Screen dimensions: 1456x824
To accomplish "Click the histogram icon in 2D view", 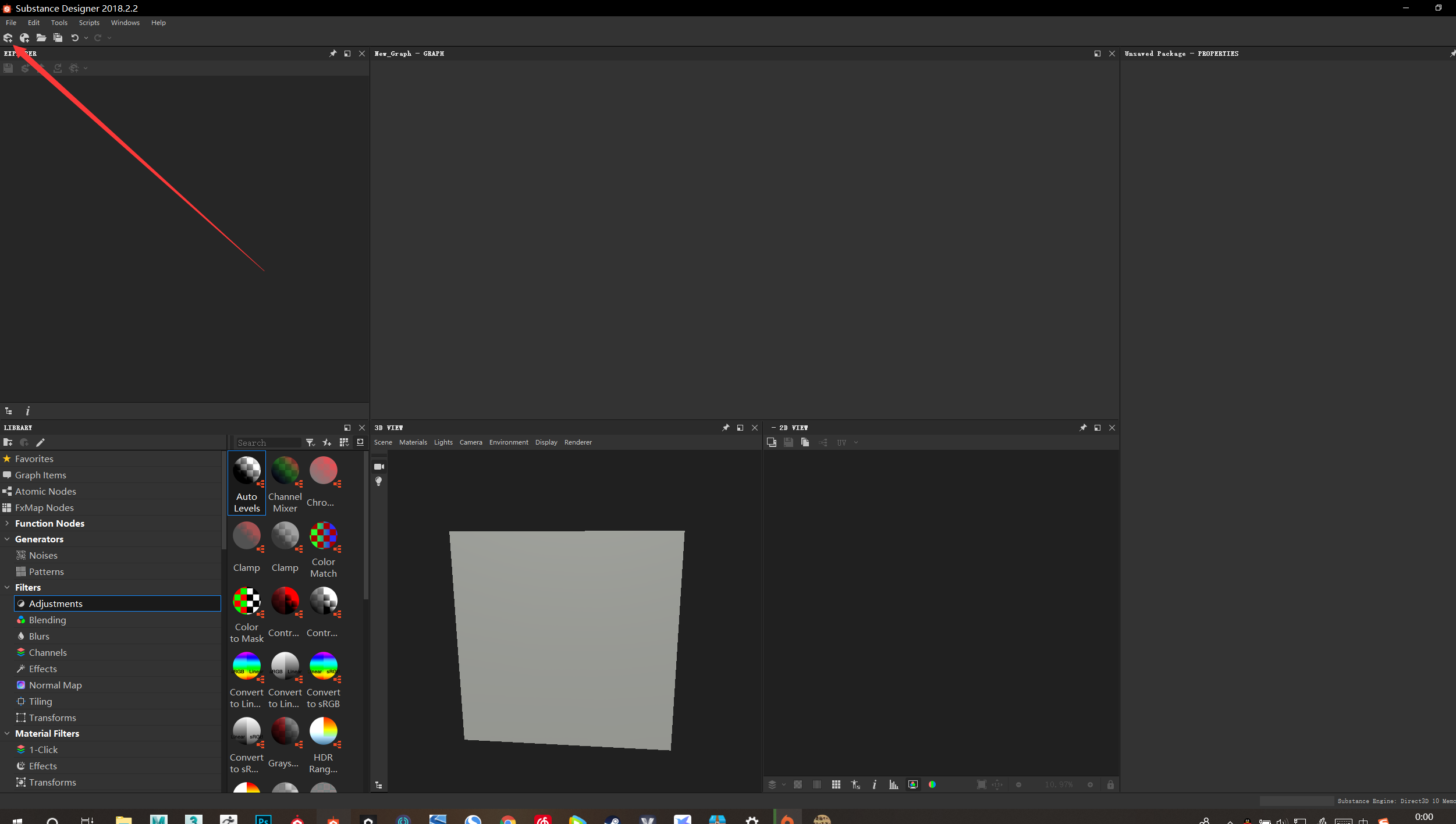I will [894, 784].
